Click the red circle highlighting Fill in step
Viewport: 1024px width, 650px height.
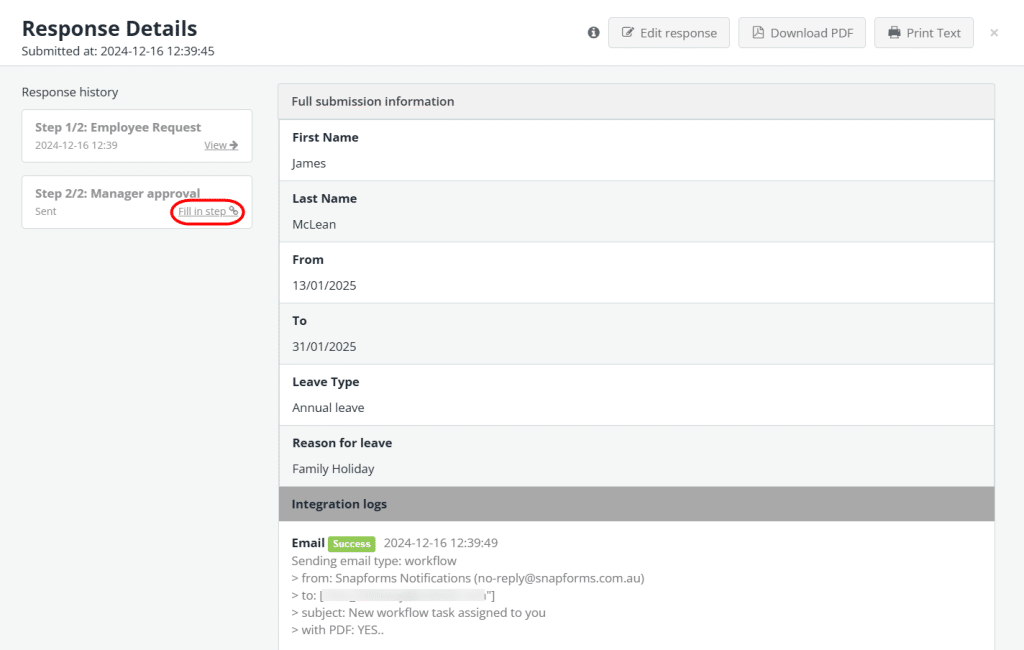(208, 211)
